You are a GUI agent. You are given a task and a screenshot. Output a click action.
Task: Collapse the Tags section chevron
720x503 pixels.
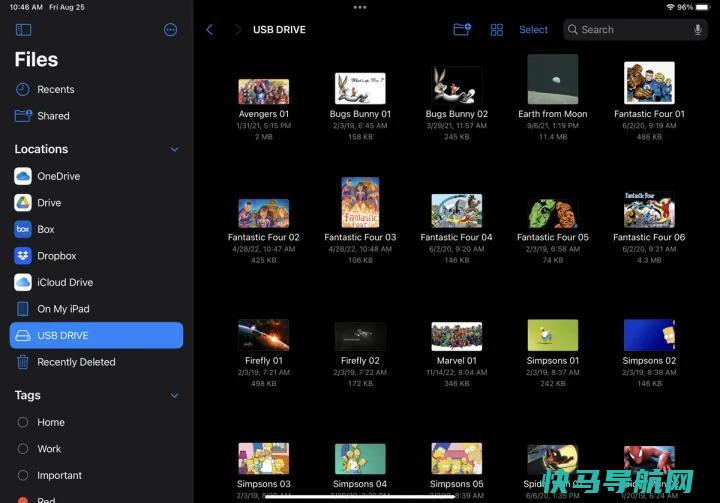(174, 396)
